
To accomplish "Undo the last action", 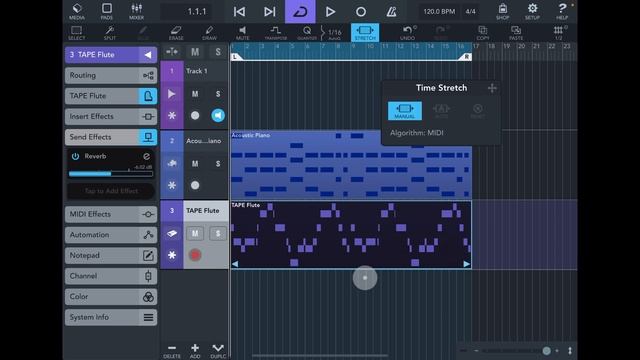I will tap(407, 33).
